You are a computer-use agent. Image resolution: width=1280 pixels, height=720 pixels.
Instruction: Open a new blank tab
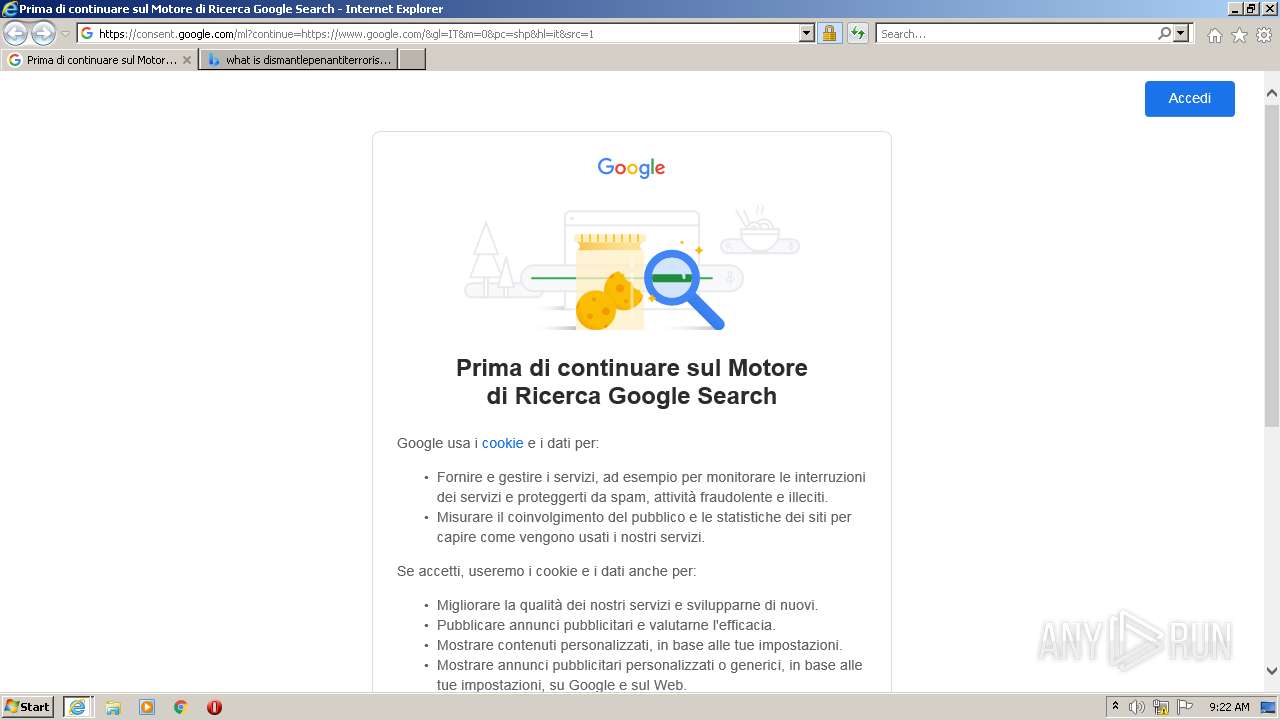coord(412,60)
